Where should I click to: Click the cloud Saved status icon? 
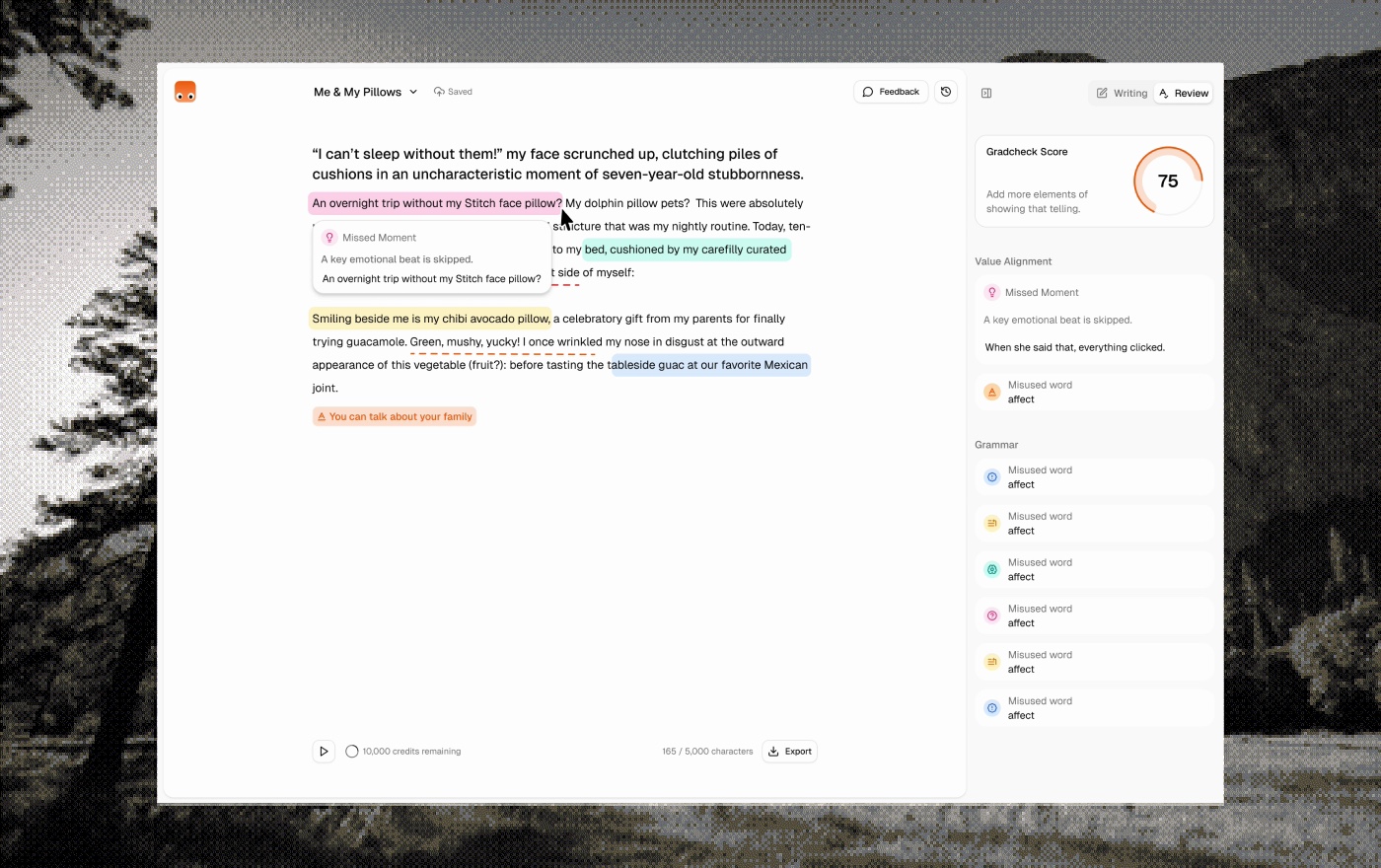point(439,92)
